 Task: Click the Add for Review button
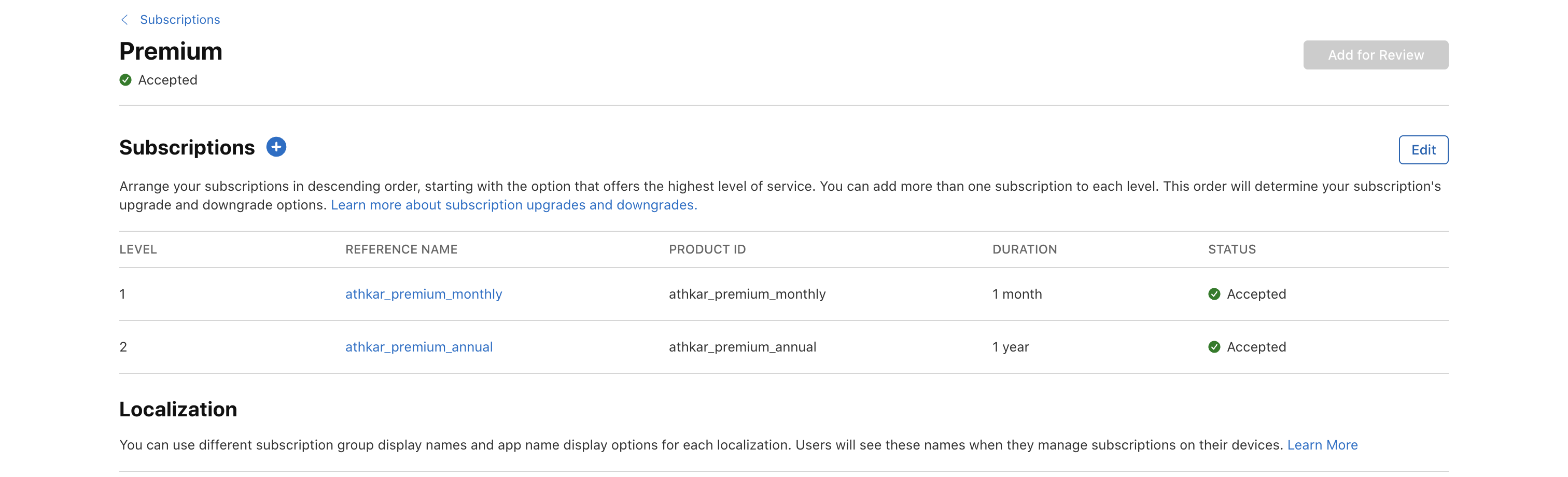click(x=1375, y=55)
